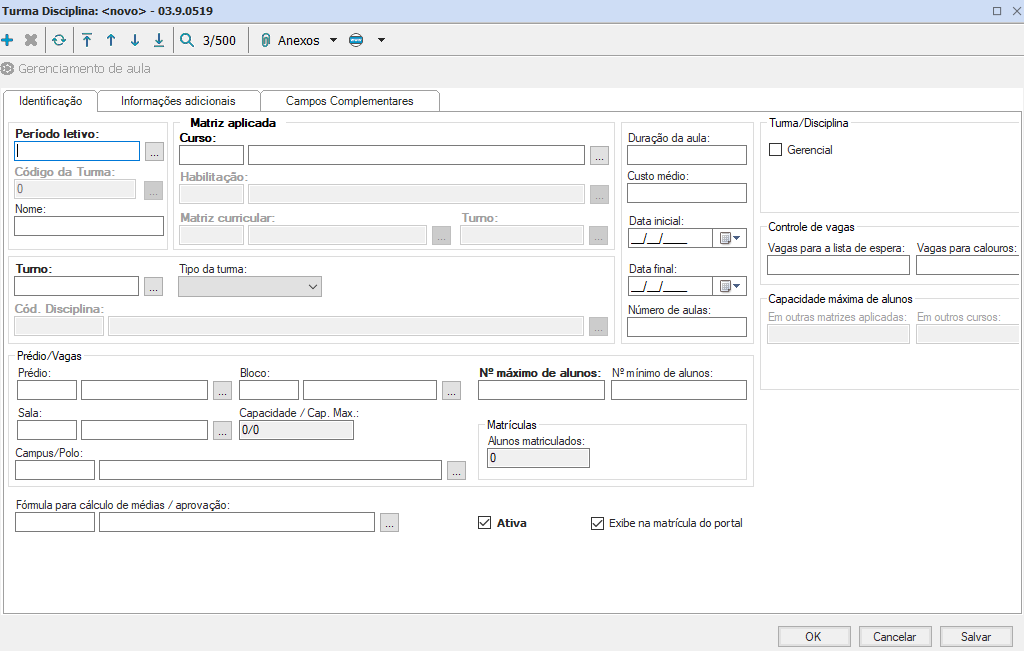The height and width of the screenshot is (651, 1024).
Task: Uncheck the Ativa checkbox
Action: (485, 523)
